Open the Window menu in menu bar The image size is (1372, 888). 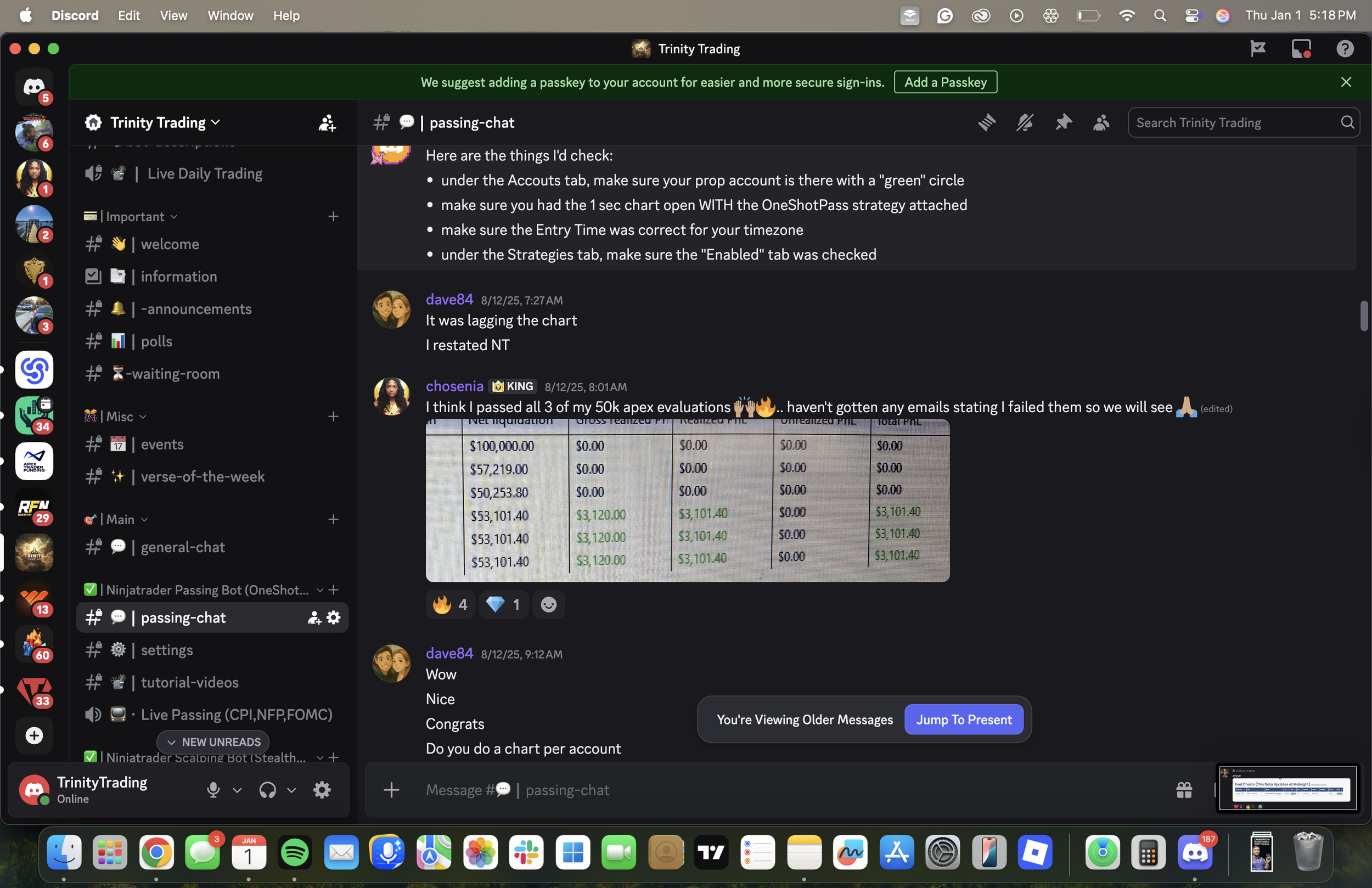(230, 15)
